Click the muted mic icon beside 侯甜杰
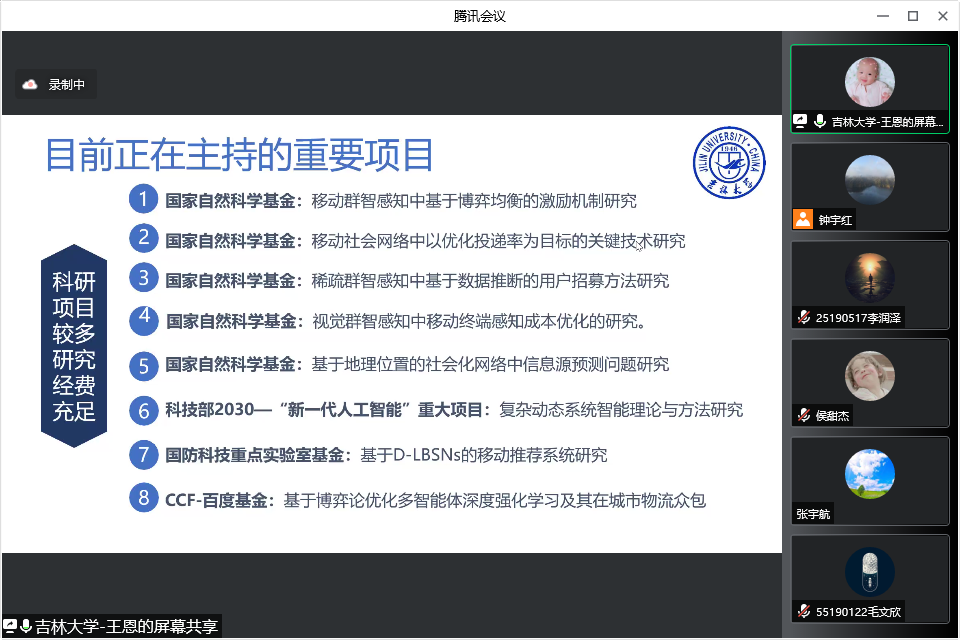Image resolution: width=960 pixels, height=640 pixels. [802, 414]
